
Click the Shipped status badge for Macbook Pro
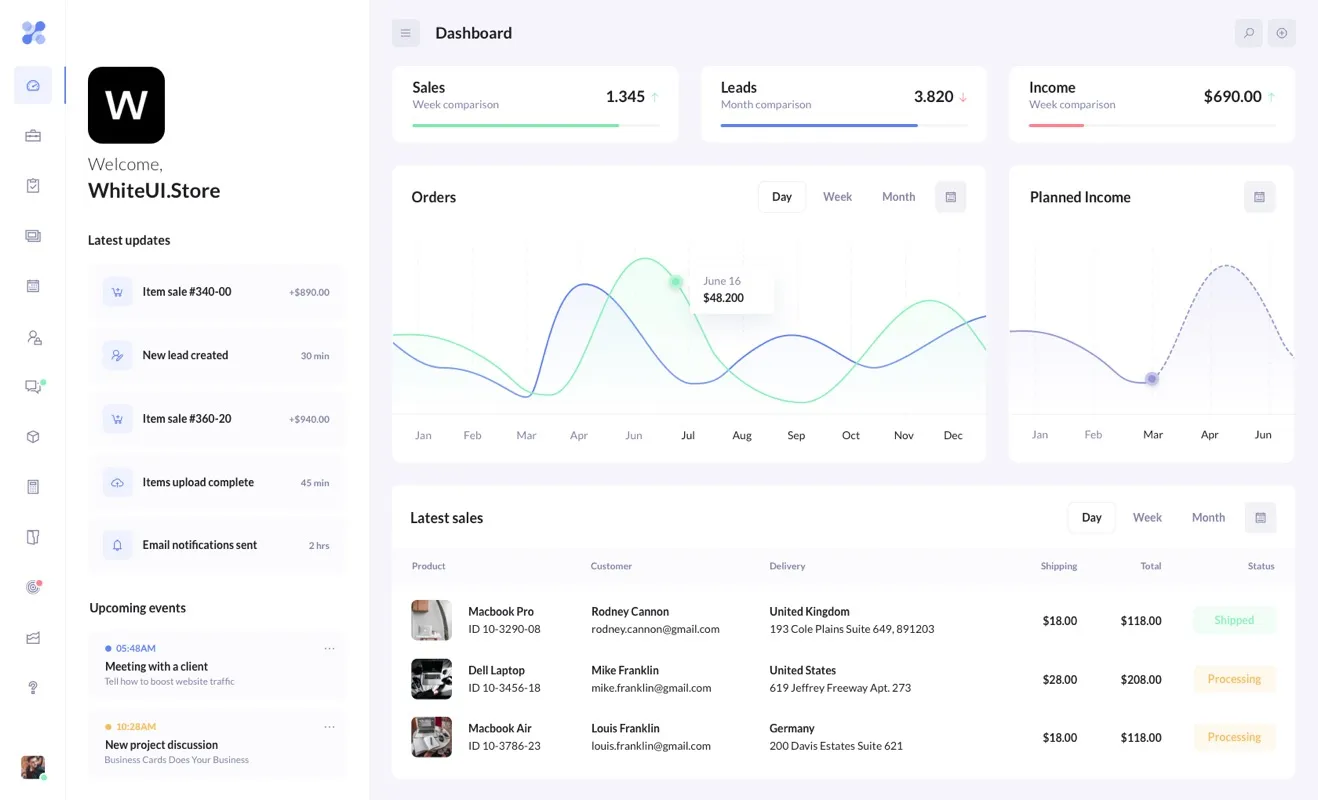point(1234,620)
